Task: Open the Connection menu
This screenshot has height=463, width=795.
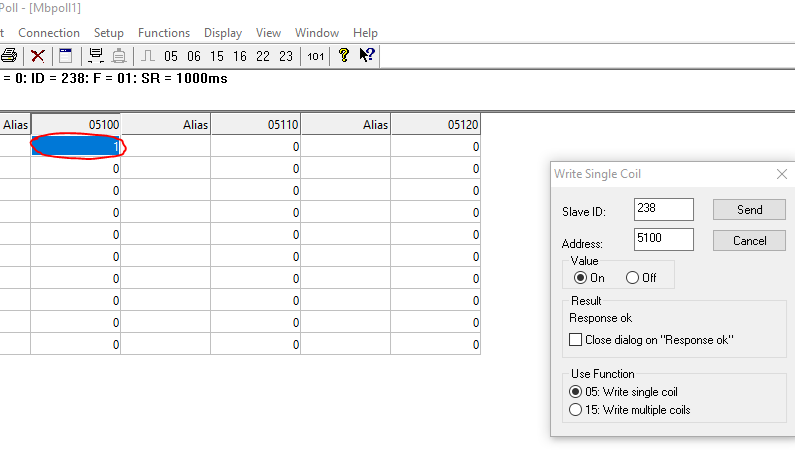Action: [x=49, y=33]
